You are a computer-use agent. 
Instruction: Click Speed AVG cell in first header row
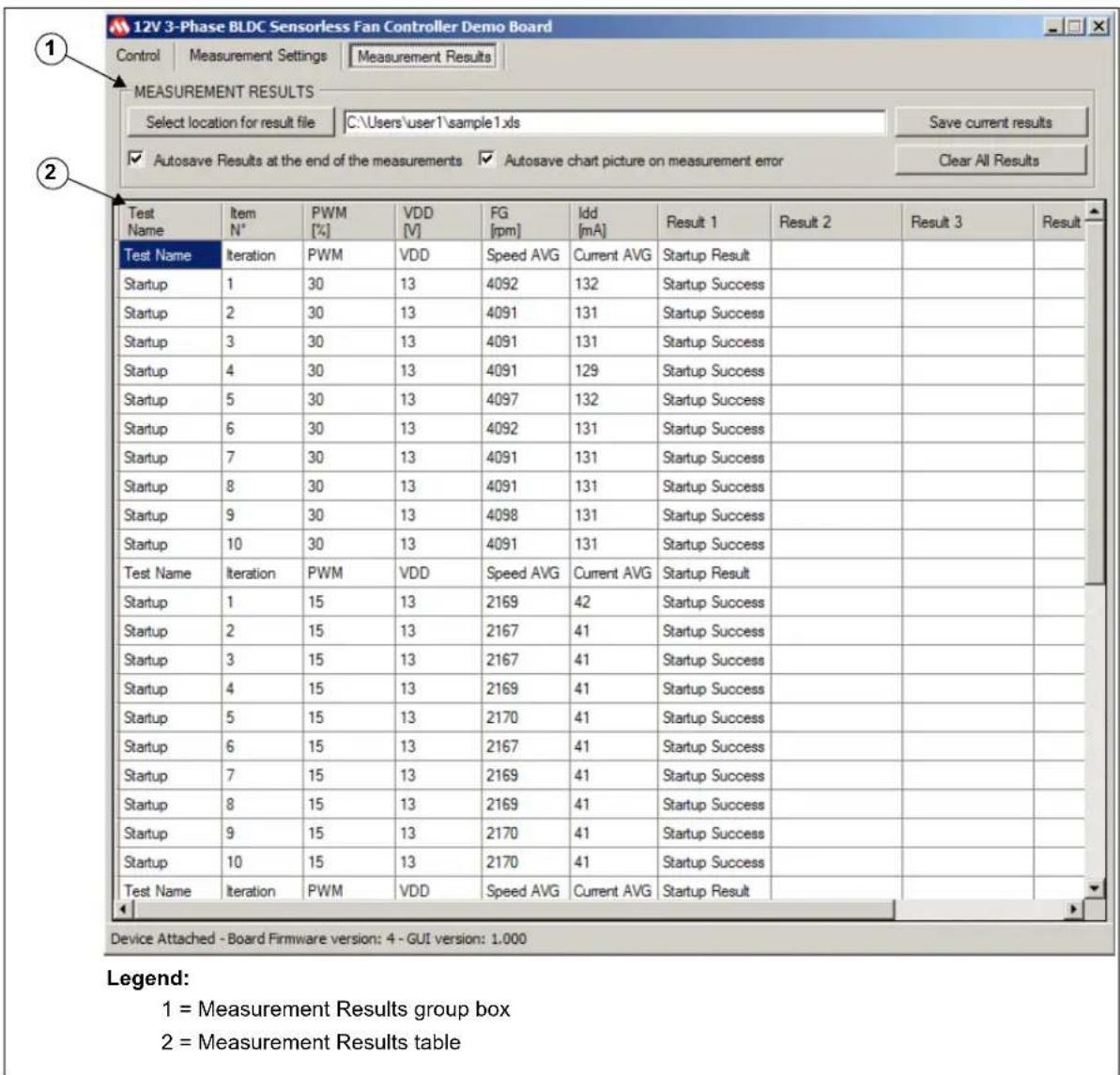[x=525, y=255]
